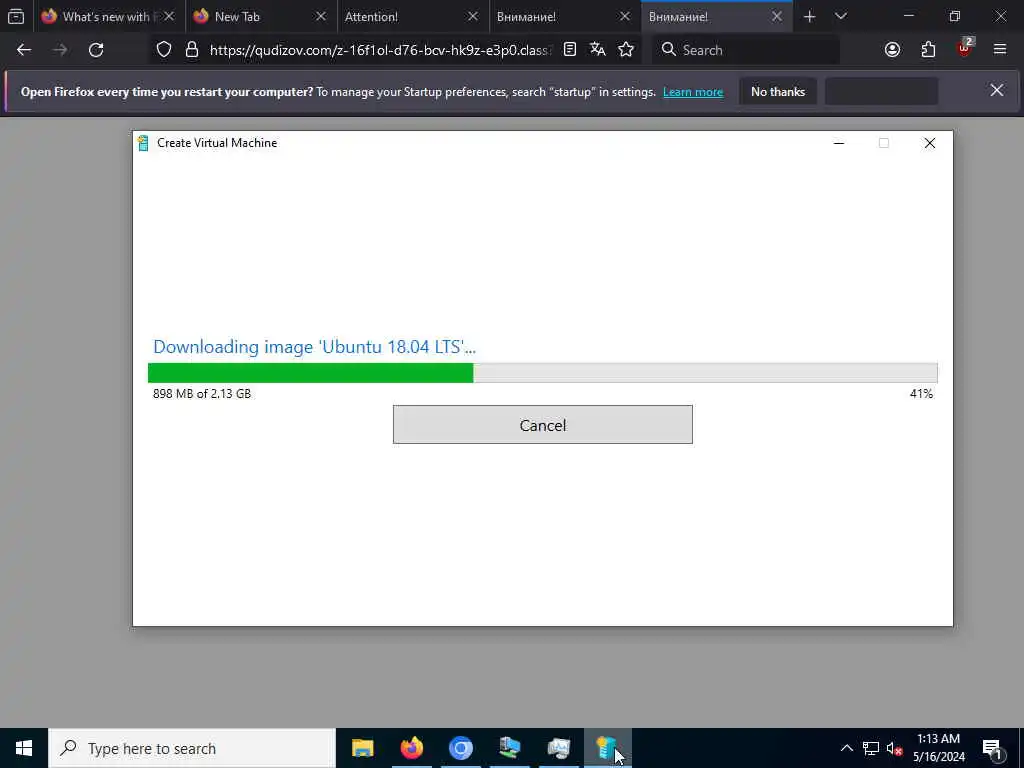Open the Firefox hamburger menu
The image size is (1024, 768).
(x=1000, y=50)
